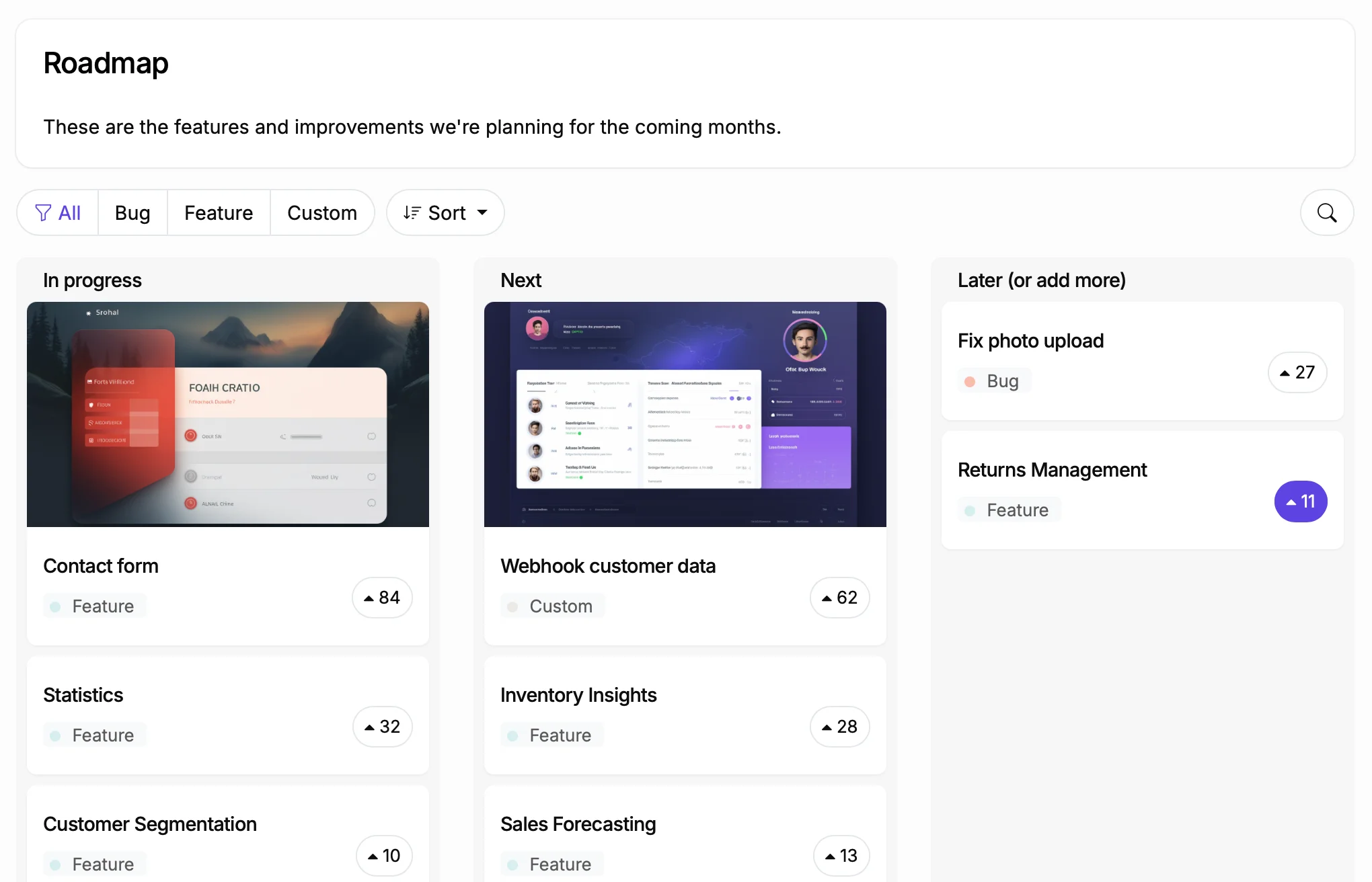Upvote the Fix photo upload bug
The image size is (1372, 882).
[1298, 372]
